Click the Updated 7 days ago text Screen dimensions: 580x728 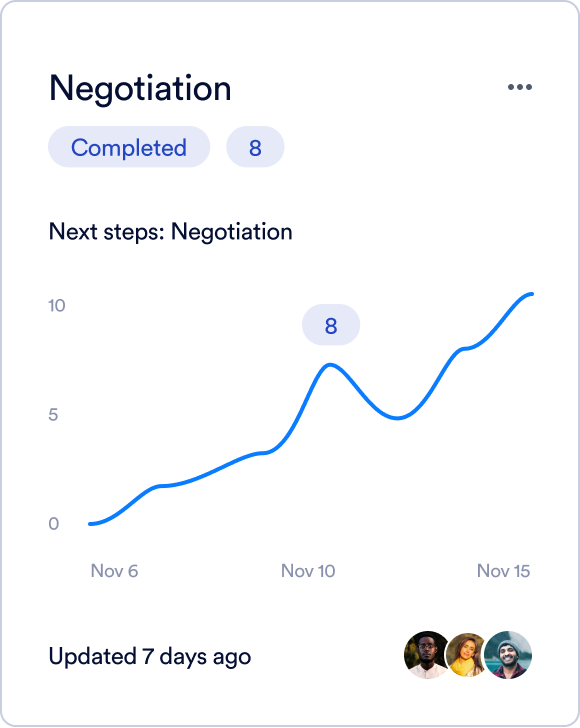(150, 656)
